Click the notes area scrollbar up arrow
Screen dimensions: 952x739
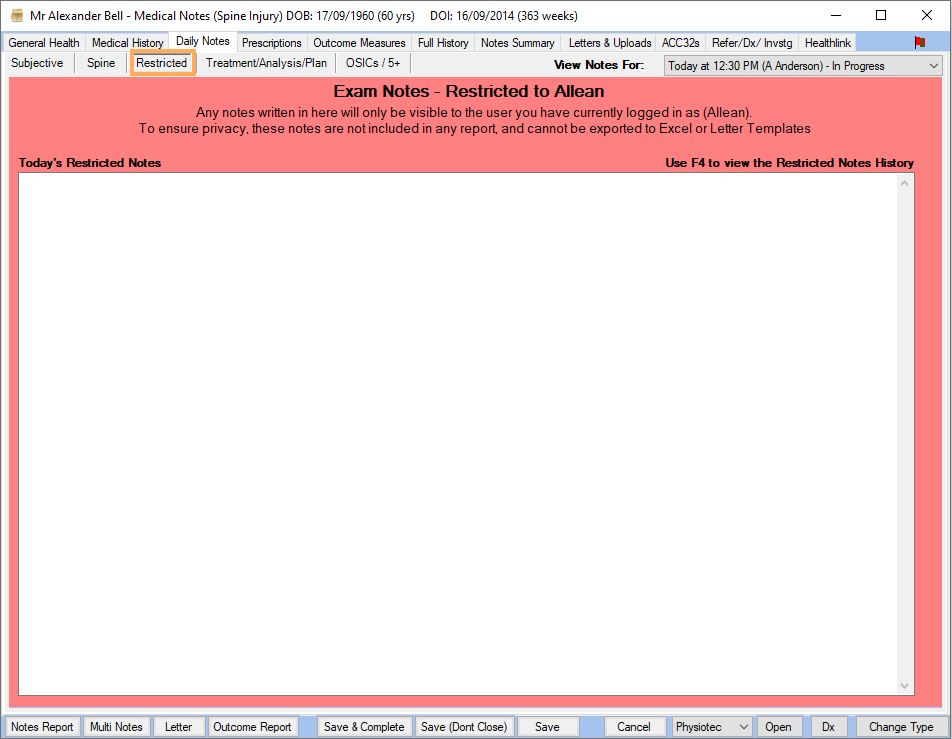click(905, 181)
